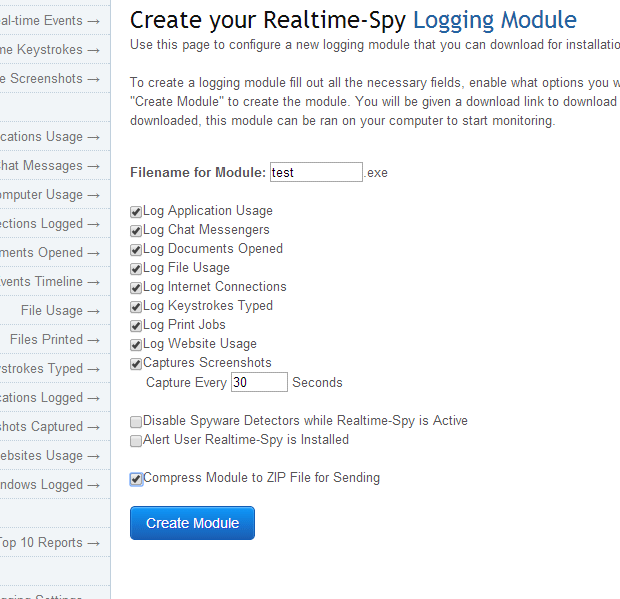The height and width of the screenshot is (599, 620).
Task: Enable Alert User Realtime-Spy is Installed
Action: coord(136,441)
